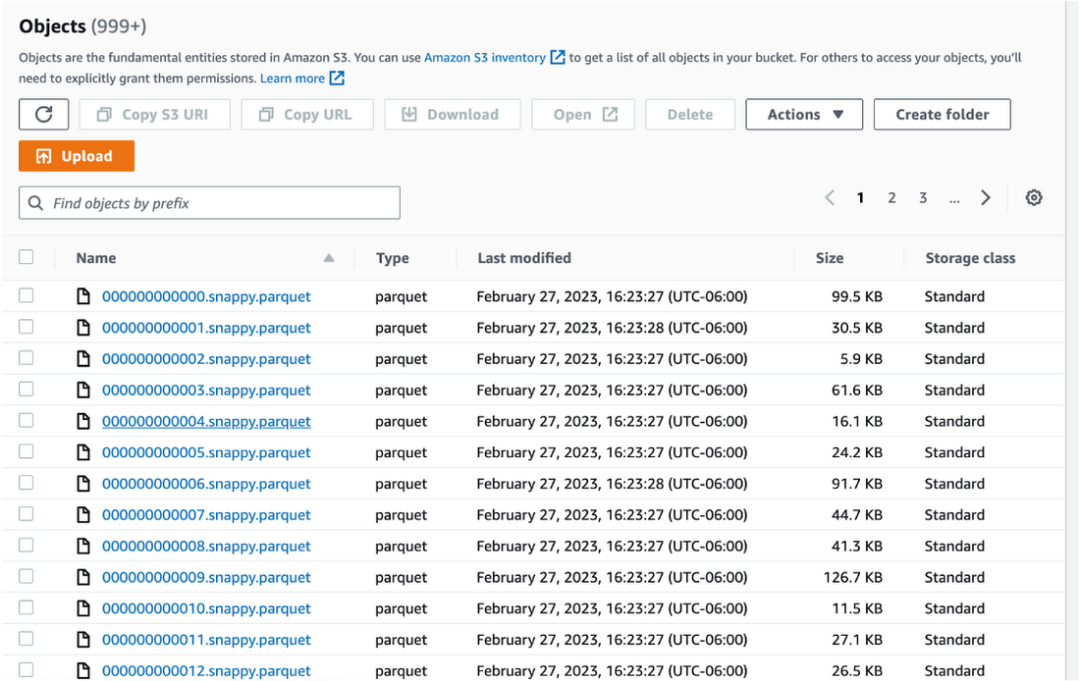Check the box for 000000000002.snappy.parquet
This screenshot has height=681, width=1080.
click(26, 358)
